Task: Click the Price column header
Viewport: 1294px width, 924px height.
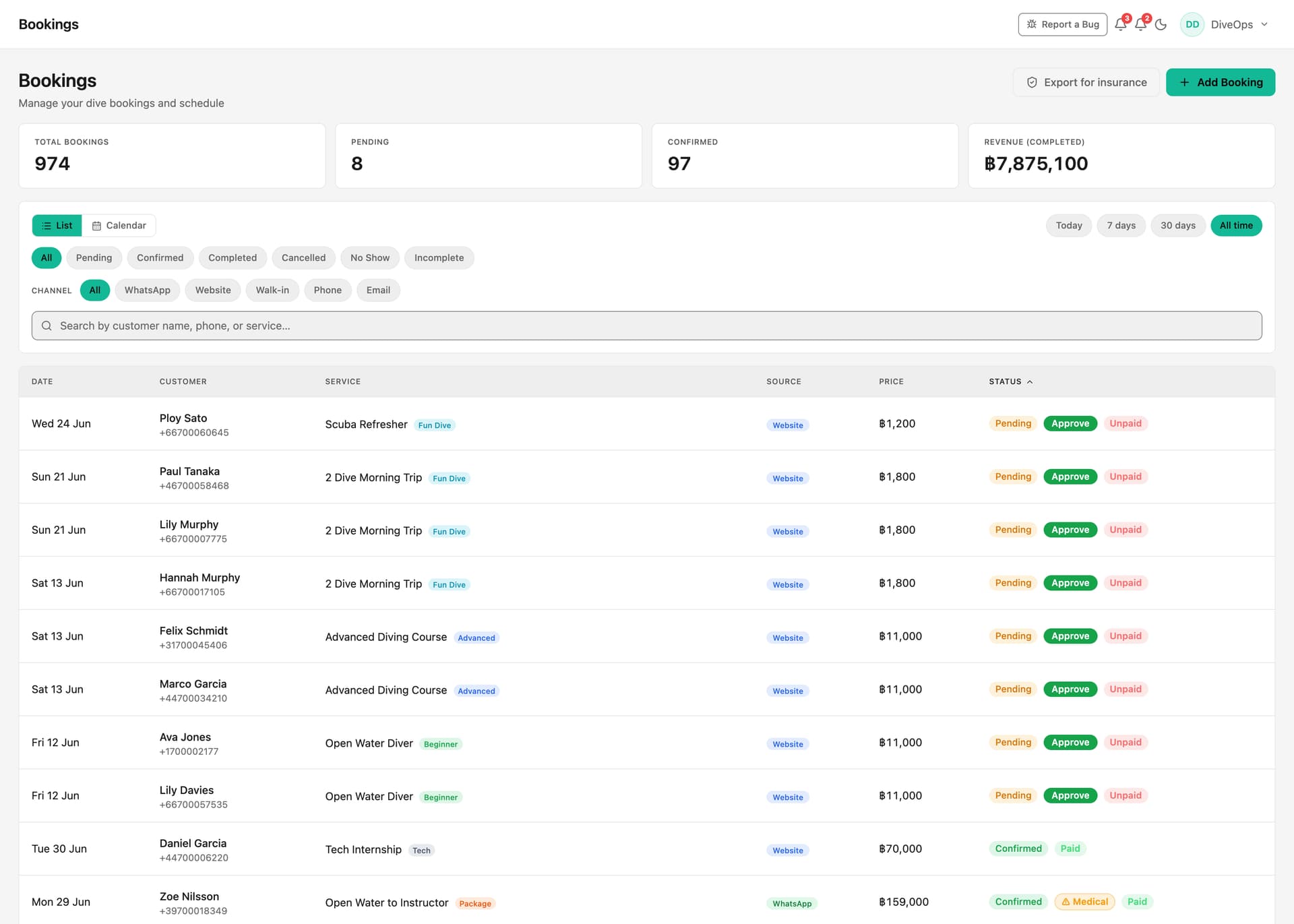Action: point(891,381)
